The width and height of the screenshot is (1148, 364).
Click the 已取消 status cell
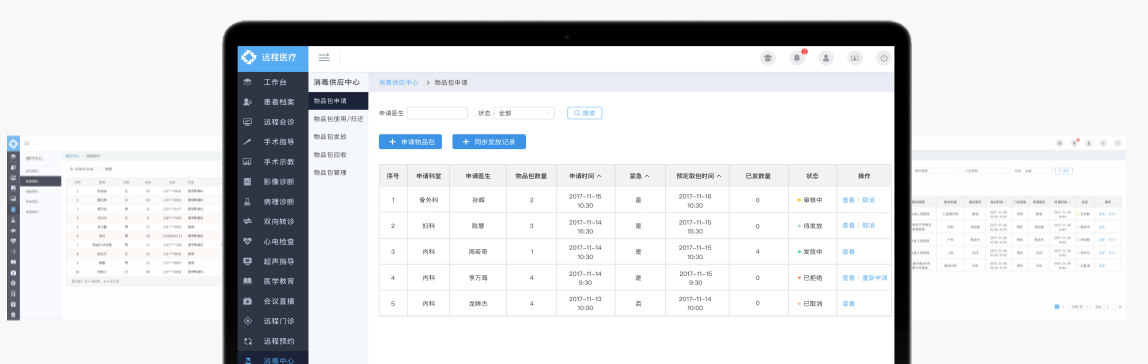click(812, 303)
